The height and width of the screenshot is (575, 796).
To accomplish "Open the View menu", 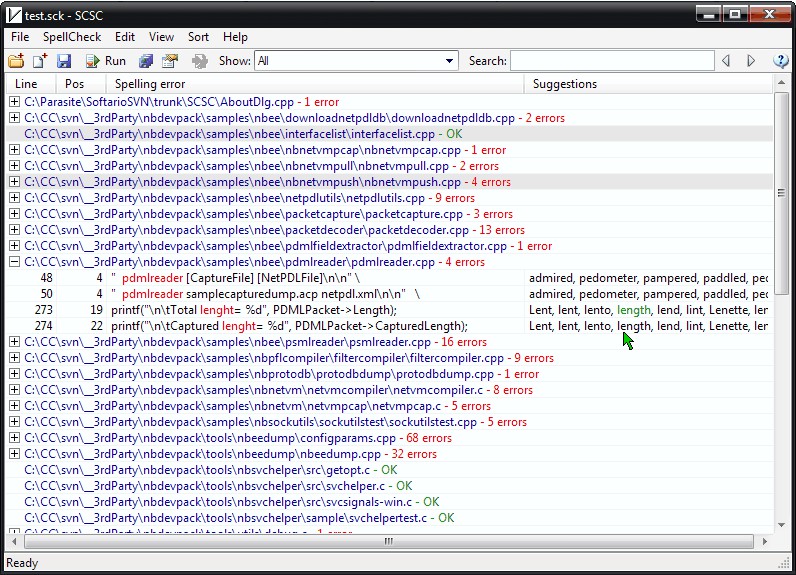I will point(161,37).
